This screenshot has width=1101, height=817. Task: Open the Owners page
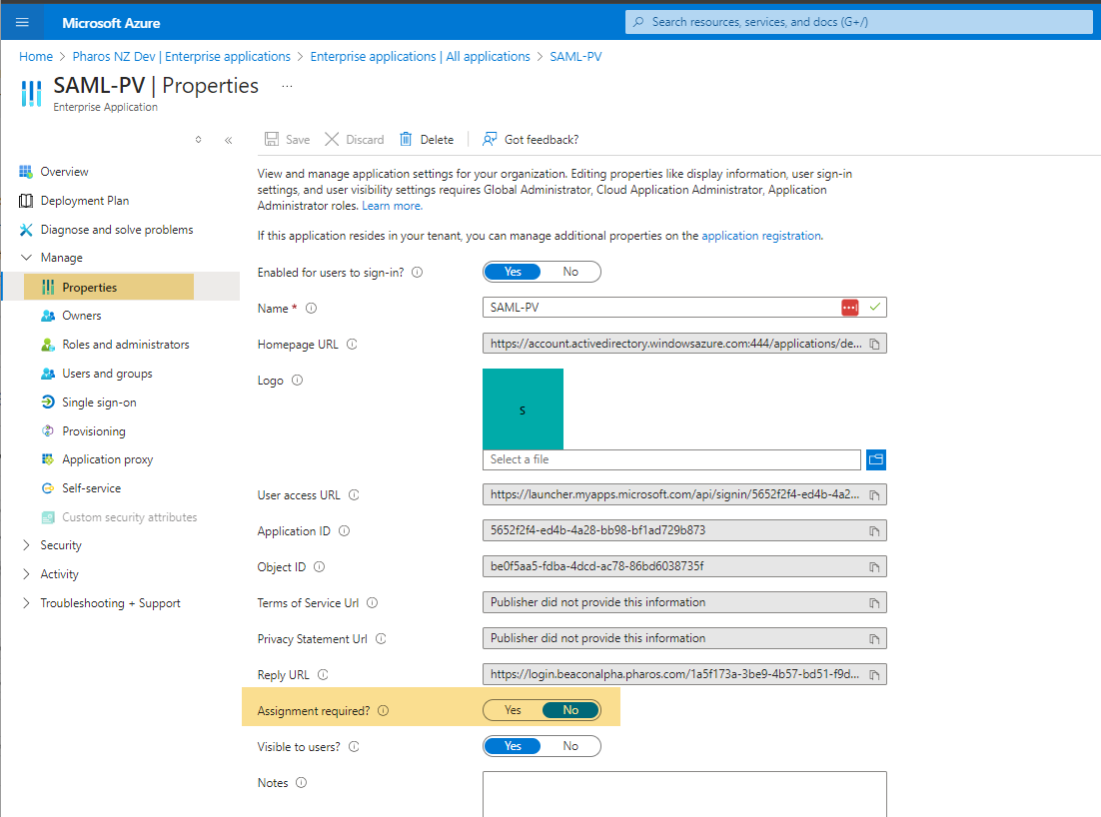81,316
